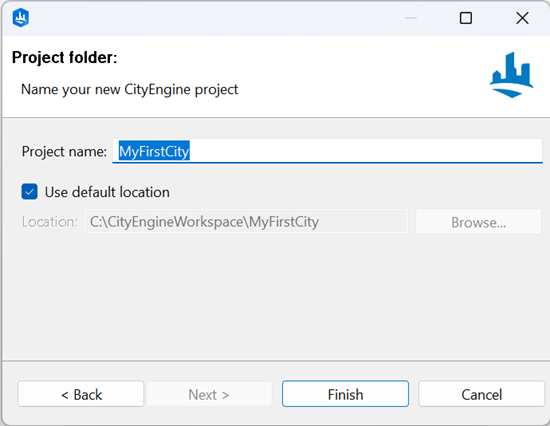
Task: Click the CityEngine icon in title bar
Action: [x=21, y=18]
